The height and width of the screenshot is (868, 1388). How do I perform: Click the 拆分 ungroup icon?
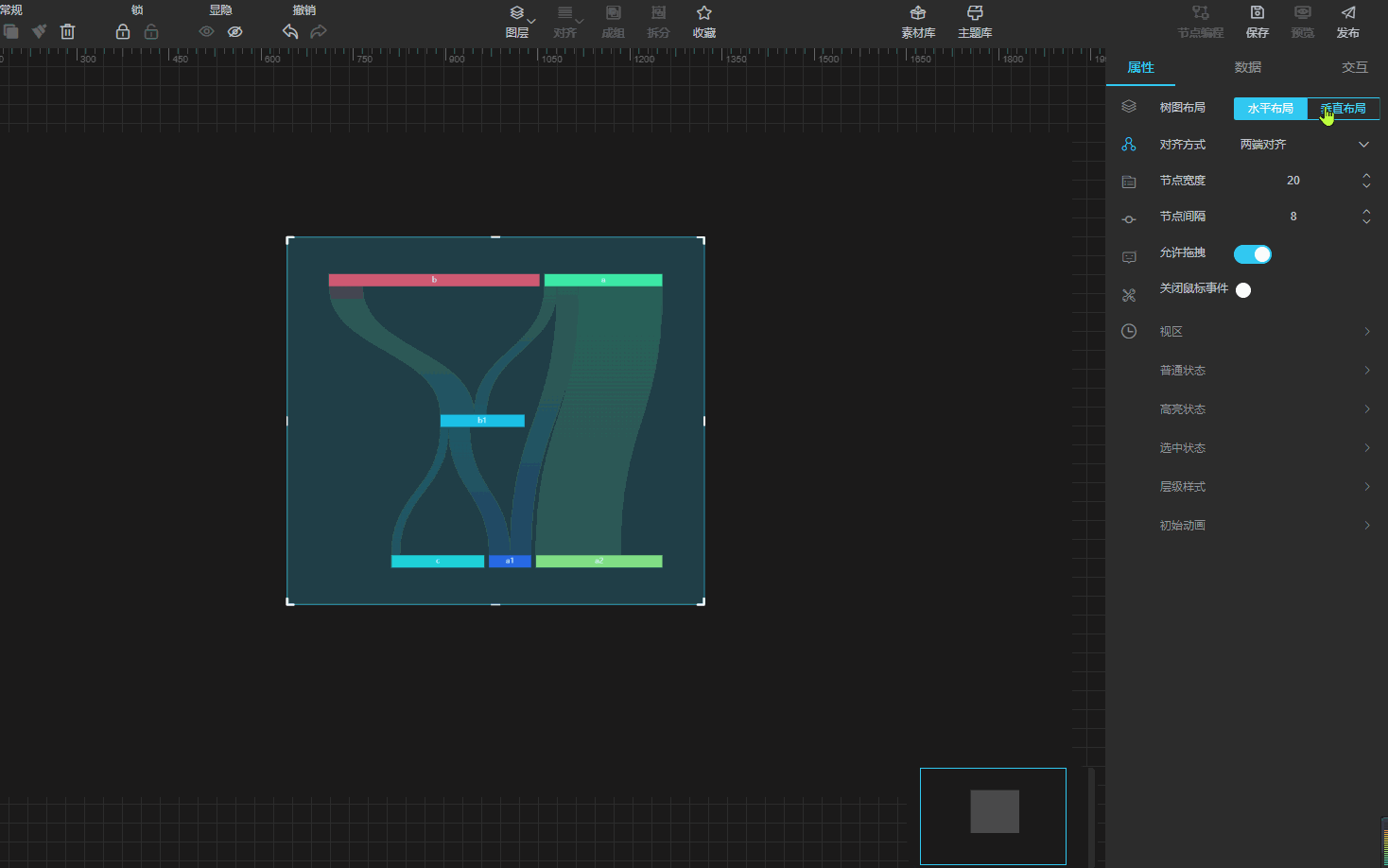point(658,22)
